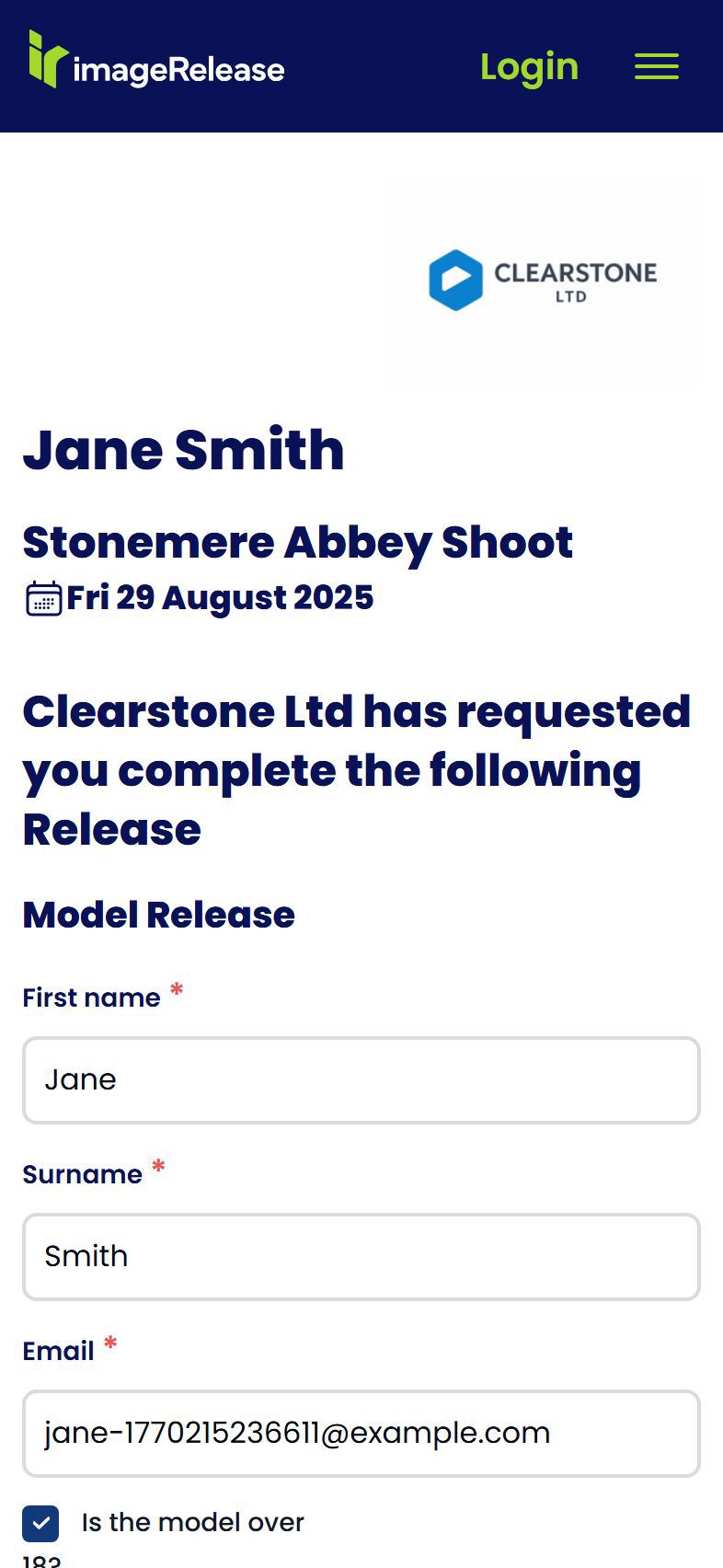Untick the 'Is the model over' checkbox

coord(40,1523)
